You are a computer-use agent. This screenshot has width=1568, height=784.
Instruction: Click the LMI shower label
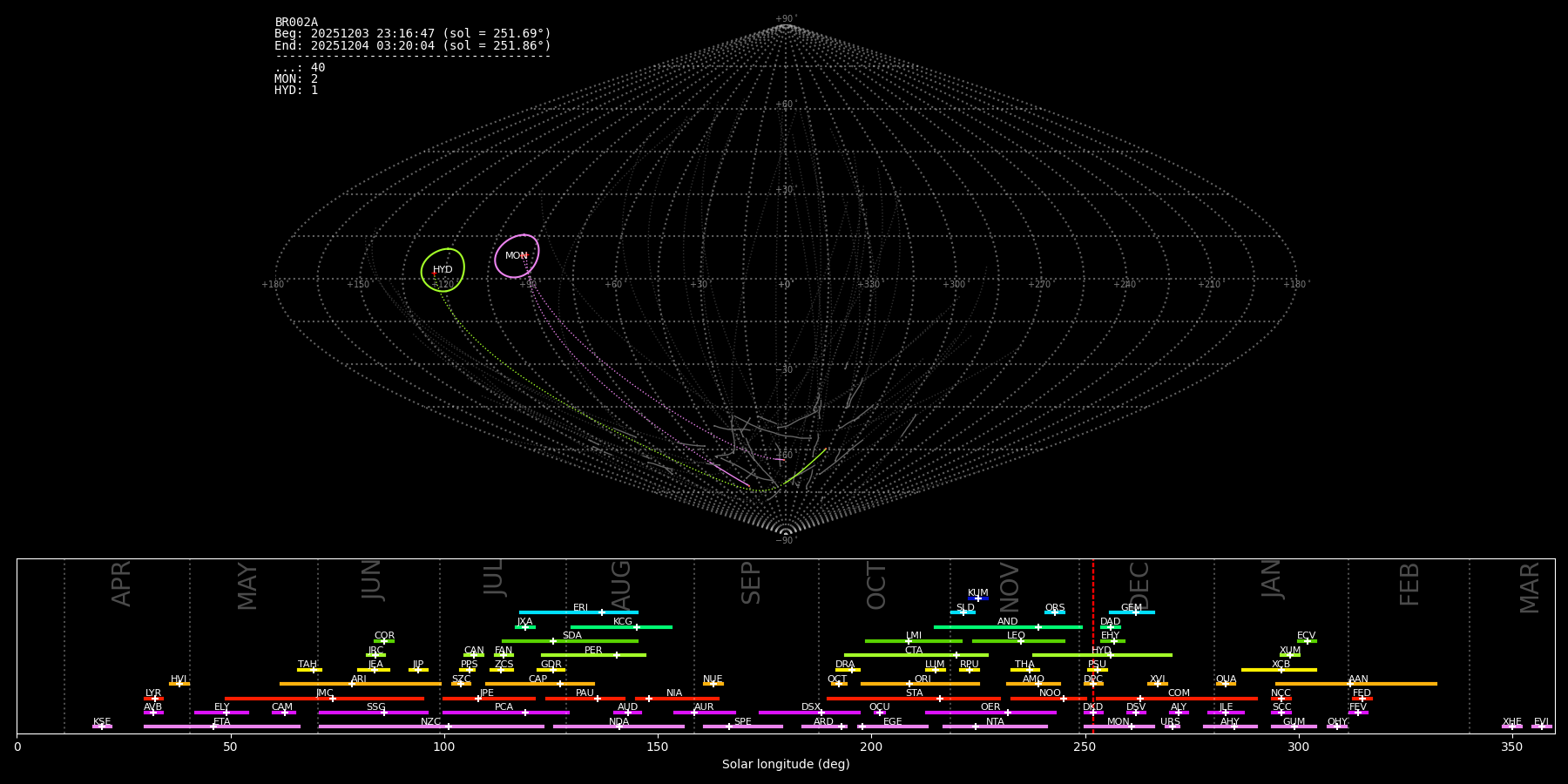[x=914, y=636]
